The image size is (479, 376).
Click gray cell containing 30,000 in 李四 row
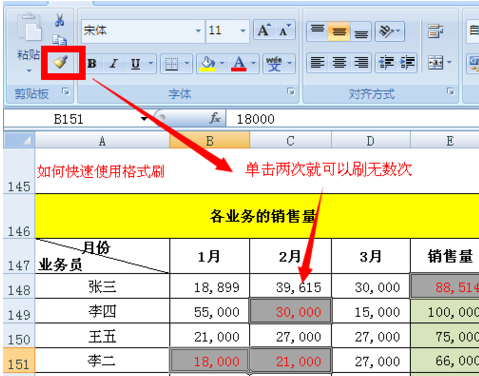[x=290, y=311]
